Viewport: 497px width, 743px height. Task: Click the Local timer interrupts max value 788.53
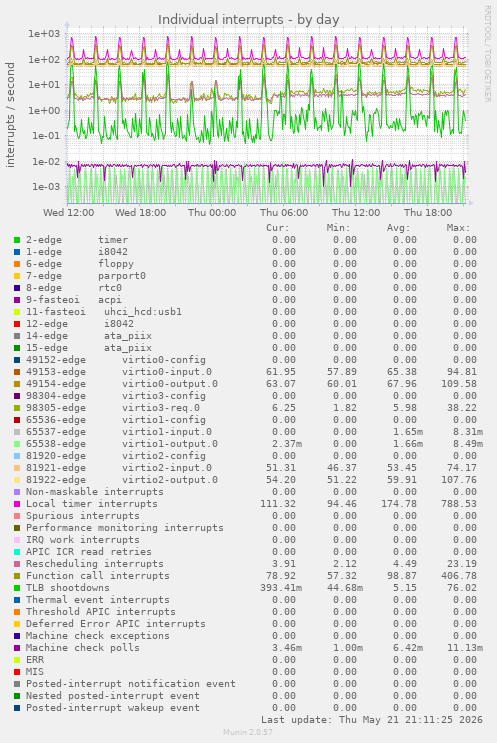pos(459,504)
